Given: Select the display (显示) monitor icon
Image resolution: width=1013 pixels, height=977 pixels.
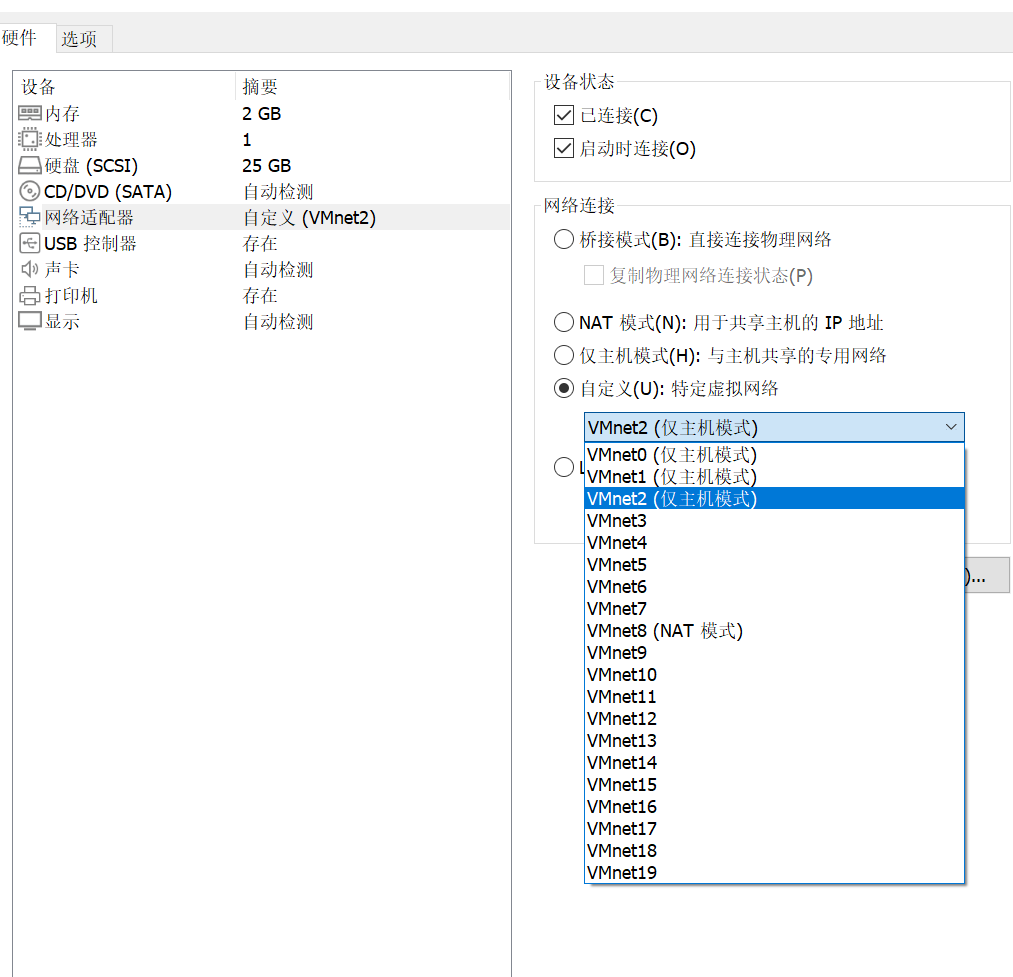Looking at the screenshot, I should point(30,321).
